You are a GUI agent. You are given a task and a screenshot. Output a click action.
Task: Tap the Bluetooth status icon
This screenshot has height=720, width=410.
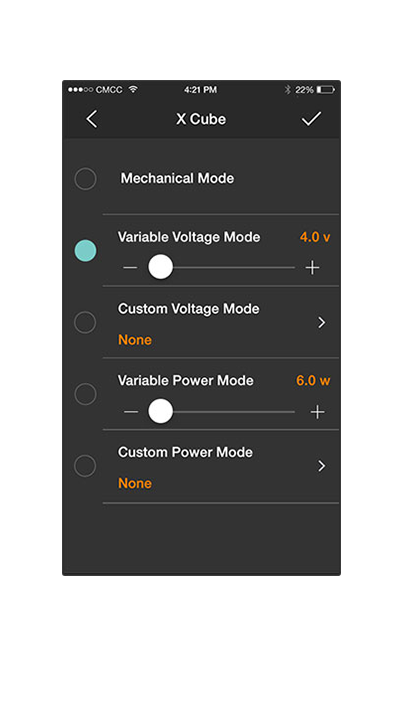[x=287, y=90]
